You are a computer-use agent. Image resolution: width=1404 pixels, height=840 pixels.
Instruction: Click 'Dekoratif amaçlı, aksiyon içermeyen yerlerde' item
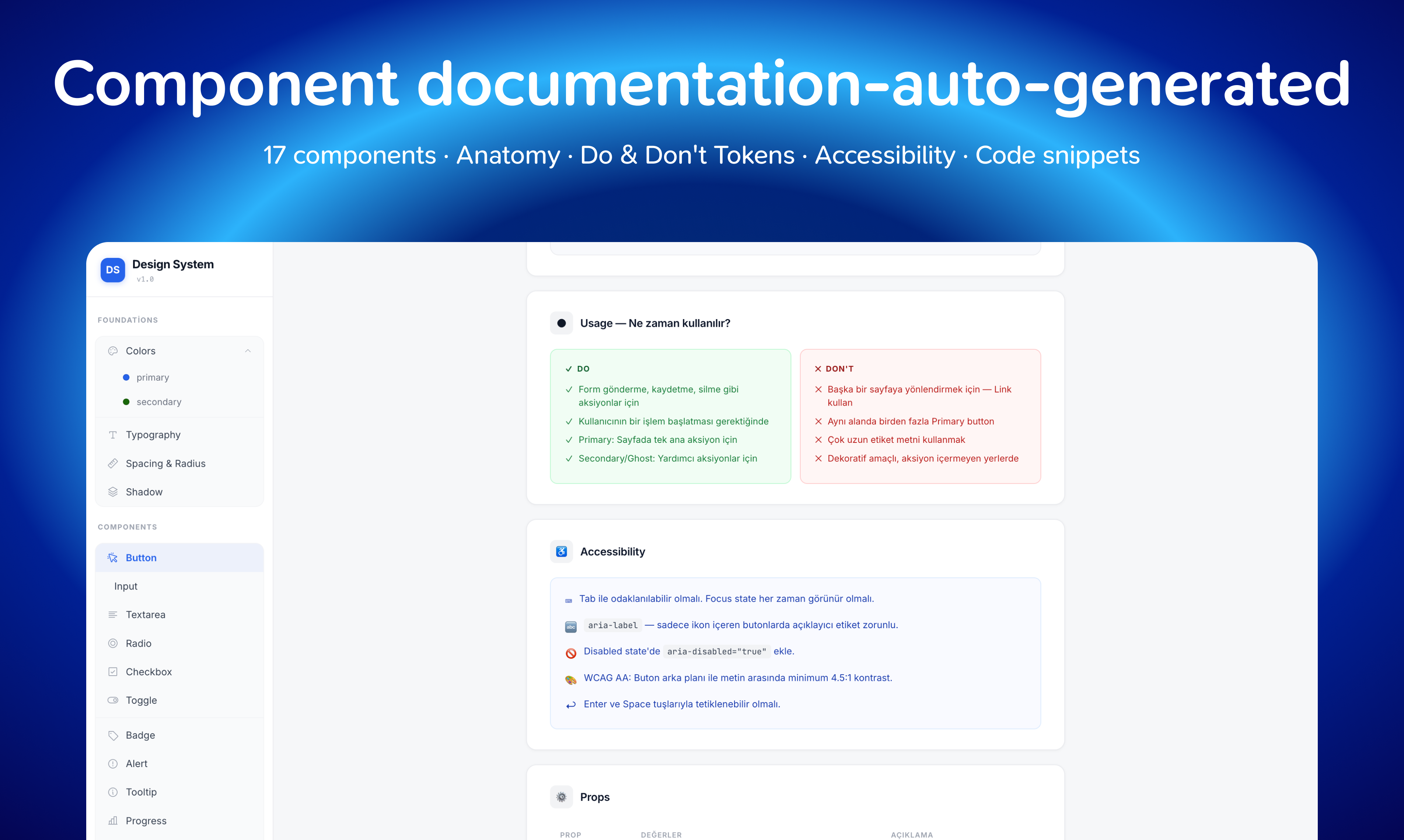[x=923, y=458]
